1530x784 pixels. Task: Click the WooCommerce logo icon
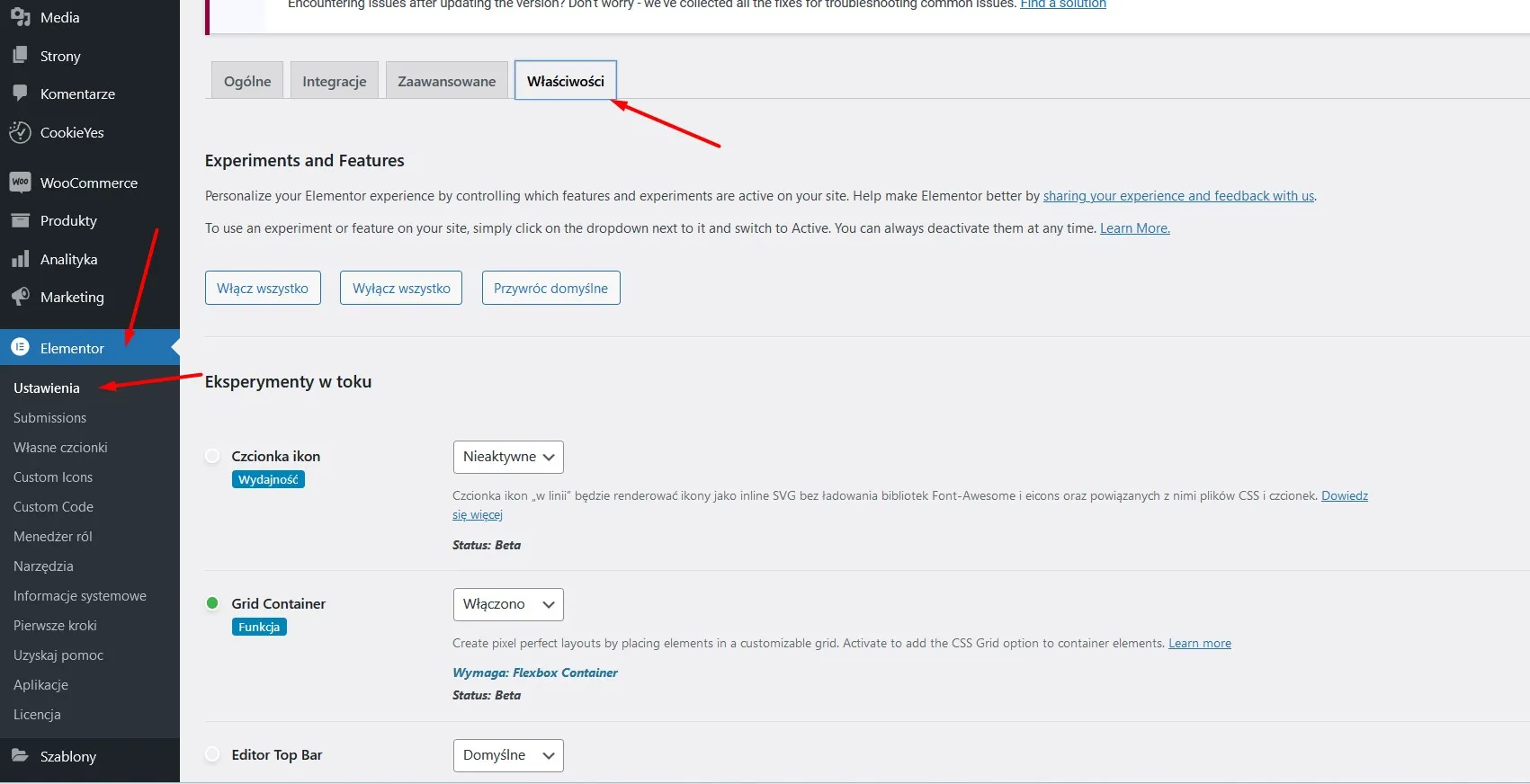(x=20, y=183)
